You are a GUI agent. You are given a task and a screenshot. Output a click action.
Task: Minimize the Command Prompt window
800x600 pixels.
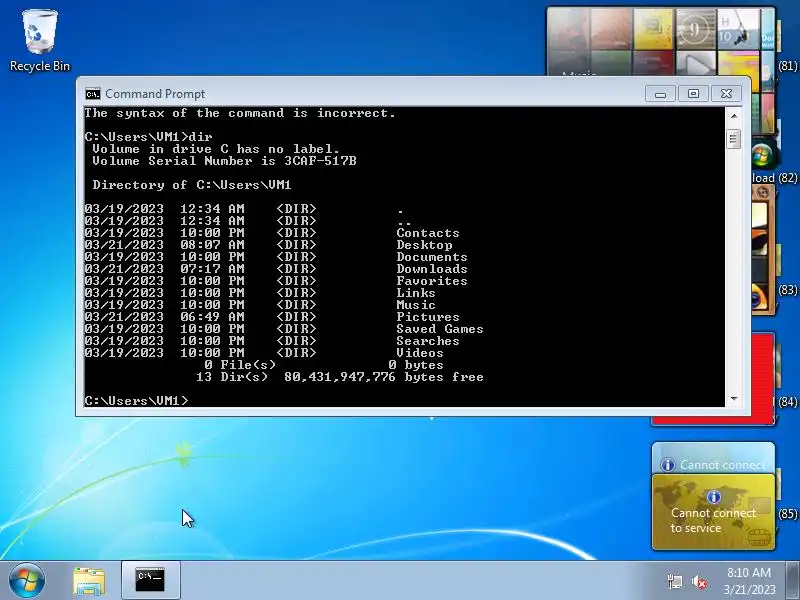pos(660,94)
